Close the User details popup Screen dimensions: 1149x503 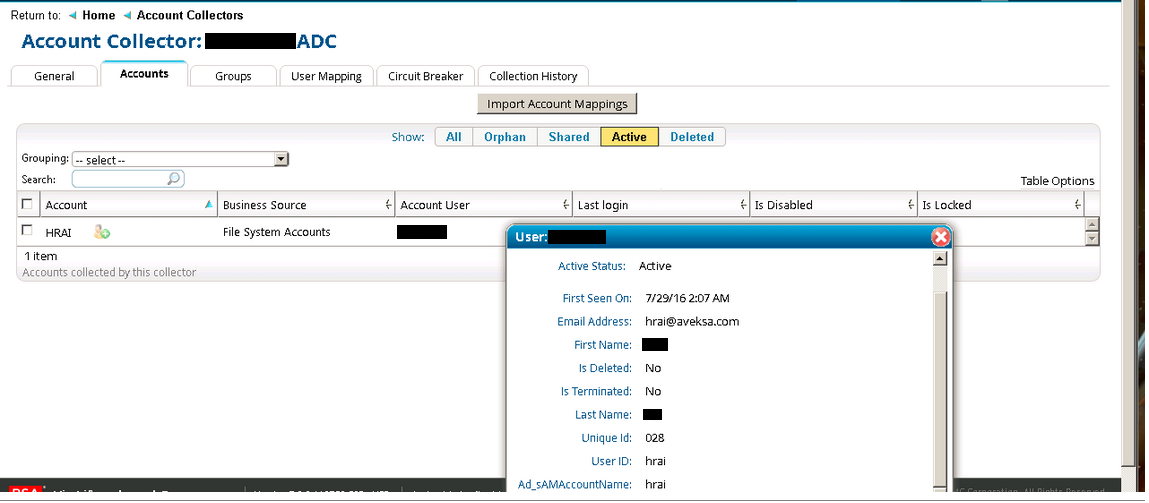tap(940, 237)
